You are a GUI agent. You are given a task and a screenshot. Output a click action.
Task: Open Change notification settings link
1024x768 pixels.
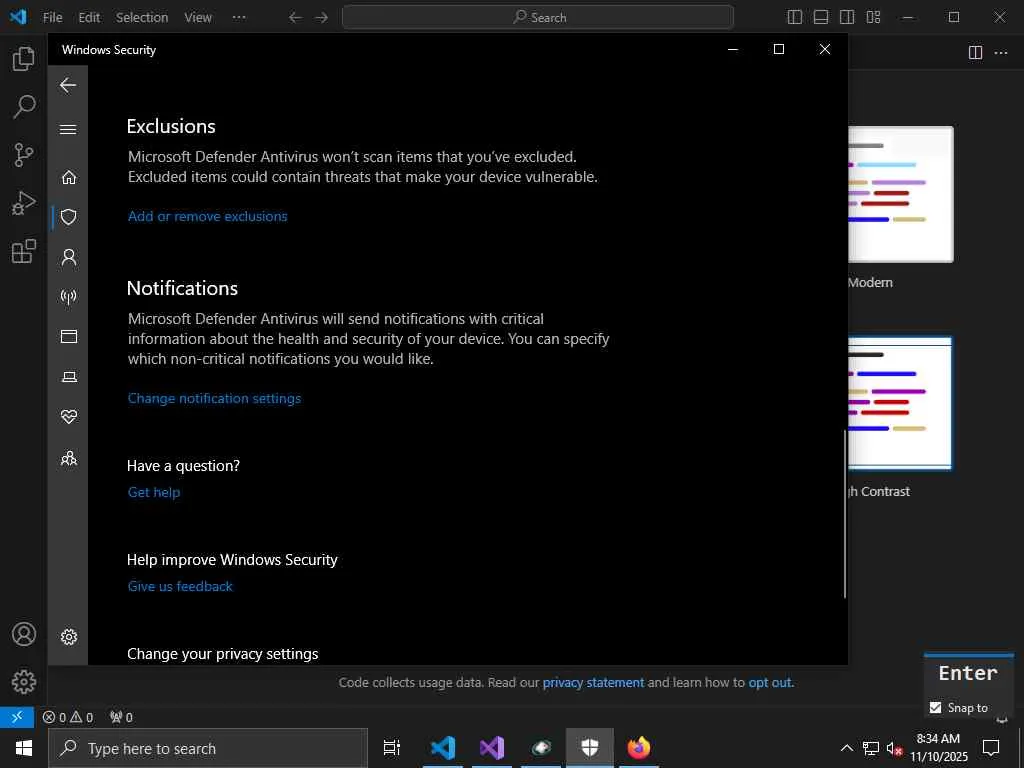[214, 398]
